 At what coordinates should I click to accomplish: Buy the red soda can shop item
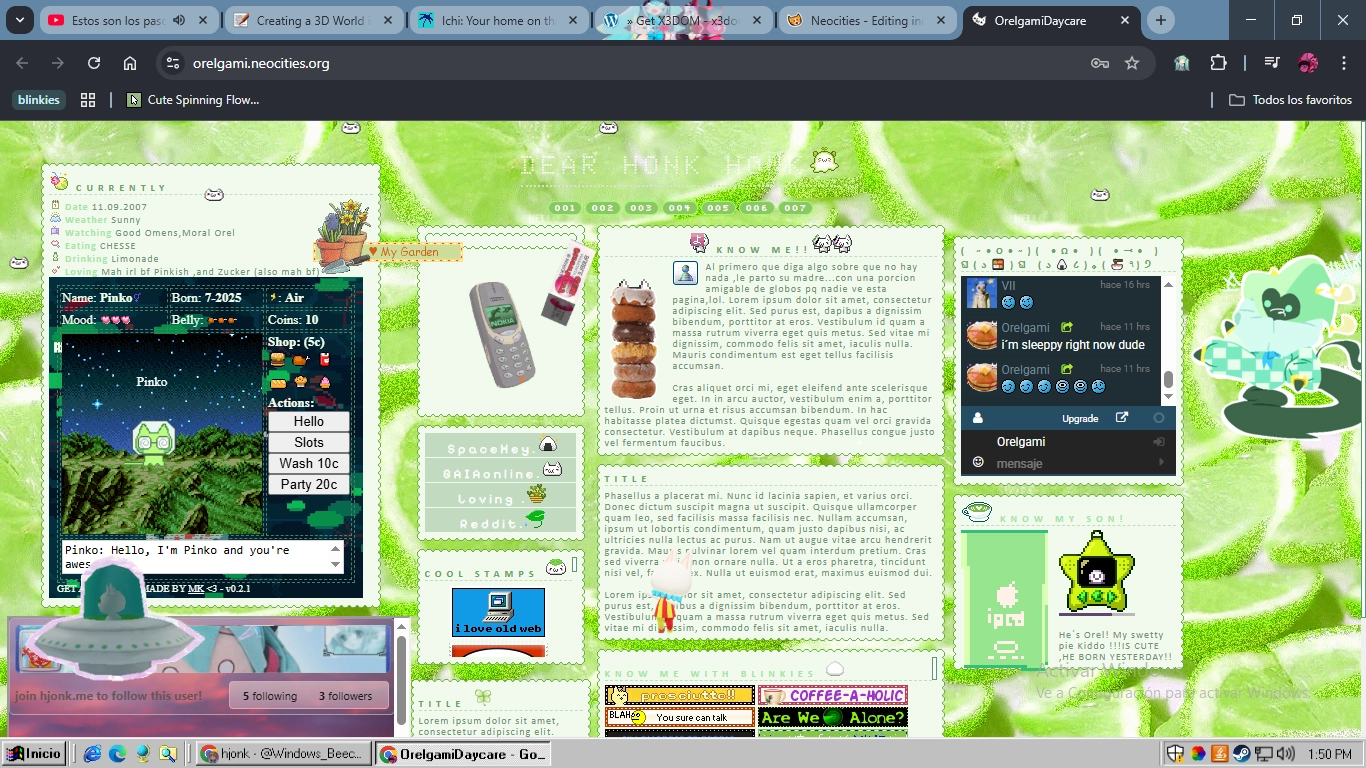point(324,360)
